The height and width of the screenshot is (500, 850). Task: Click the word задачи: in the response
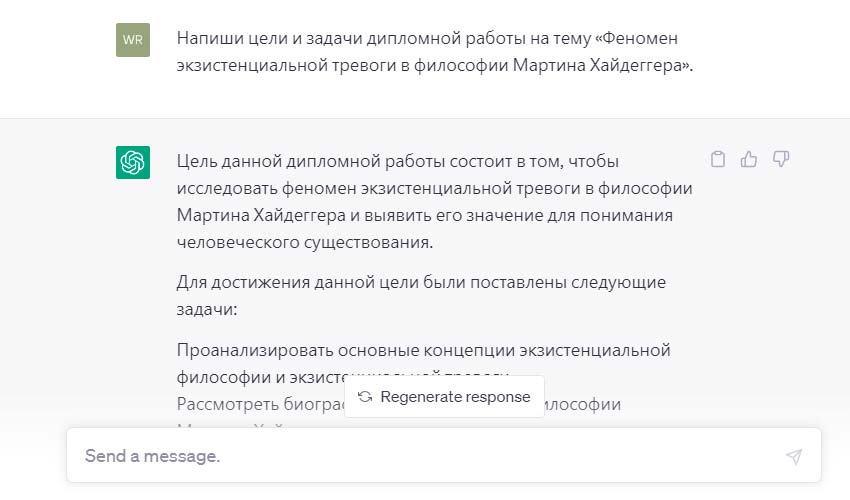tap(207, 310)
